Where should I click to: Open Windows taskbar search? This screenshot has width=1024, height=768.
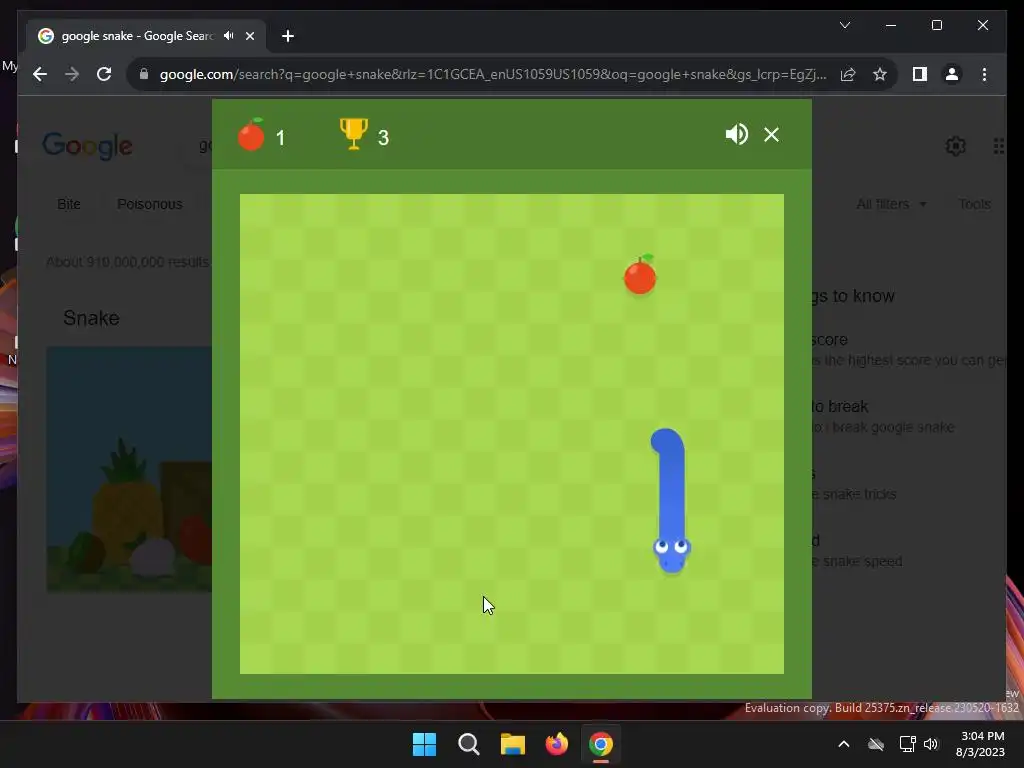(468, 744)
